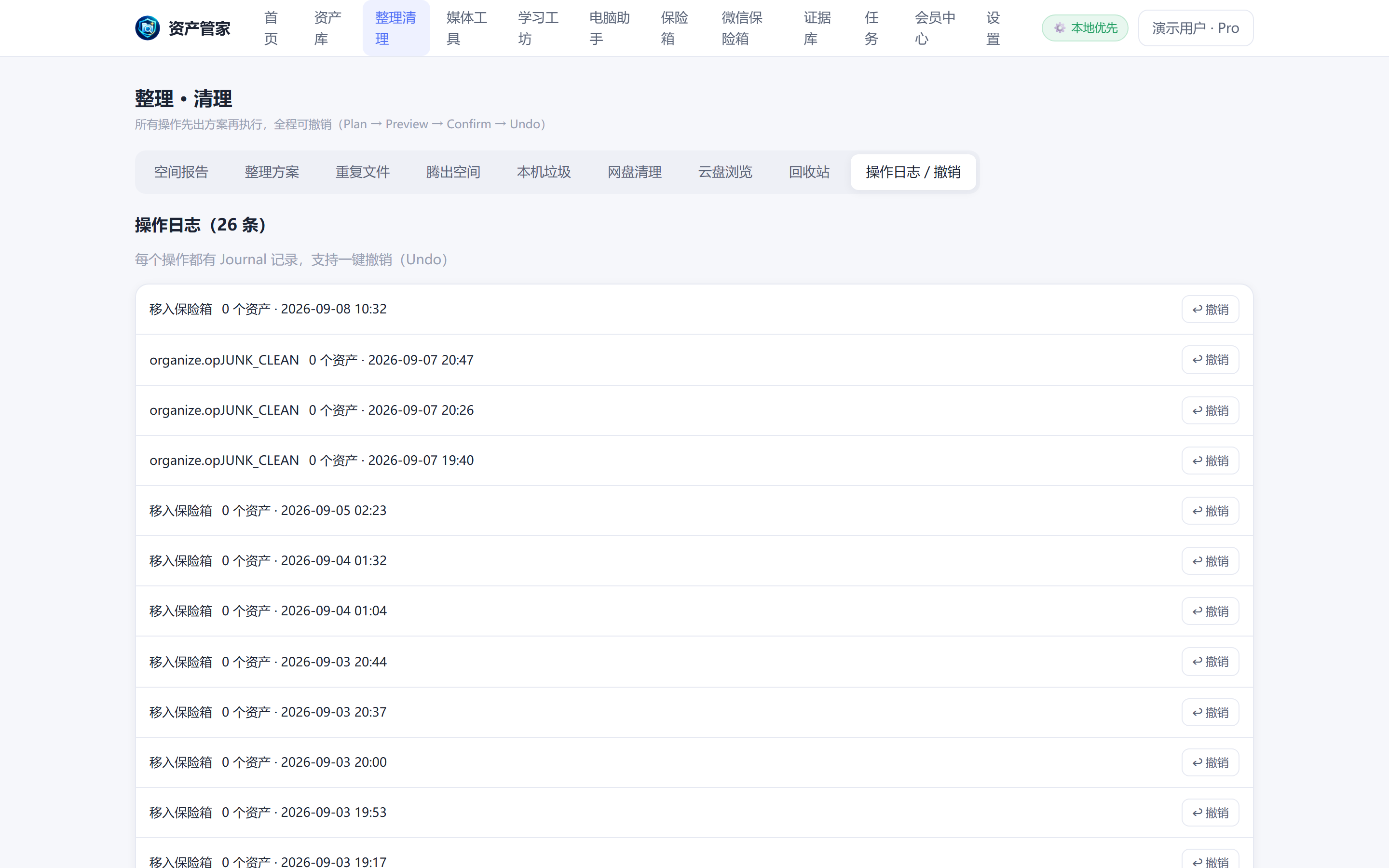Undo the 移入保险箱 entry from 2026-09-03 19:53
The width and height of the screenshot is (1389, 868).
1210,813
